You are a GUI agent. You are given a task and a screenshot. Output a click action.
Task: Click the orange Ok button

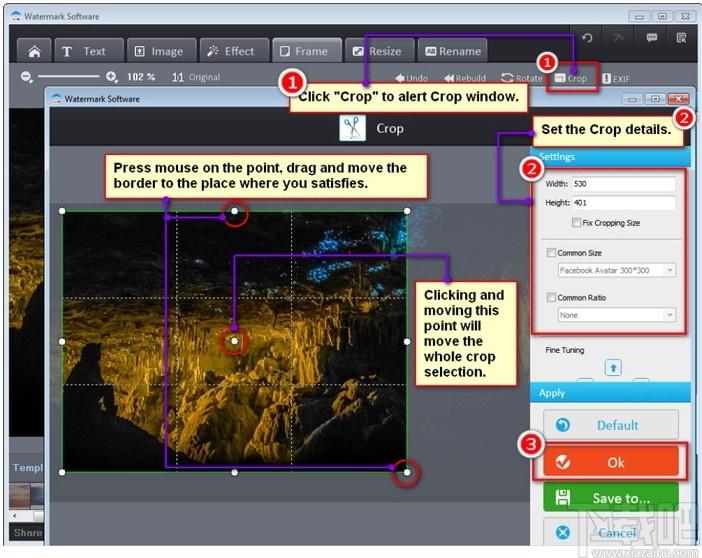coord(611,462)
